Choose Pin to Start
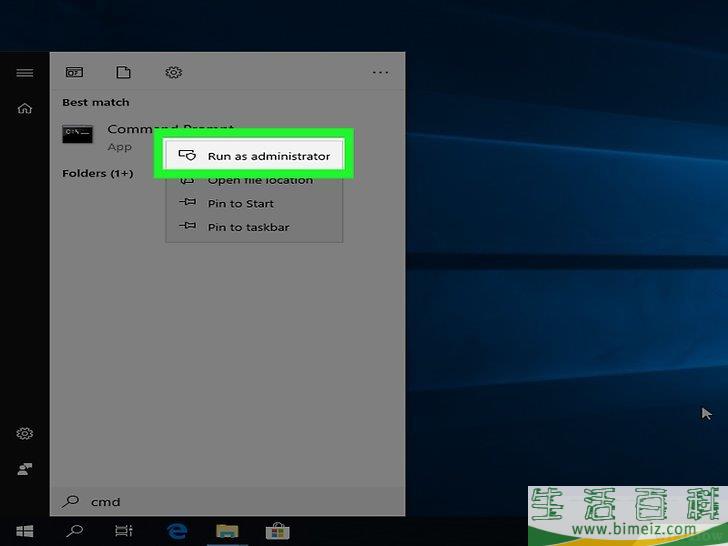Screen dimensions: 728x546 click(240, 203)
